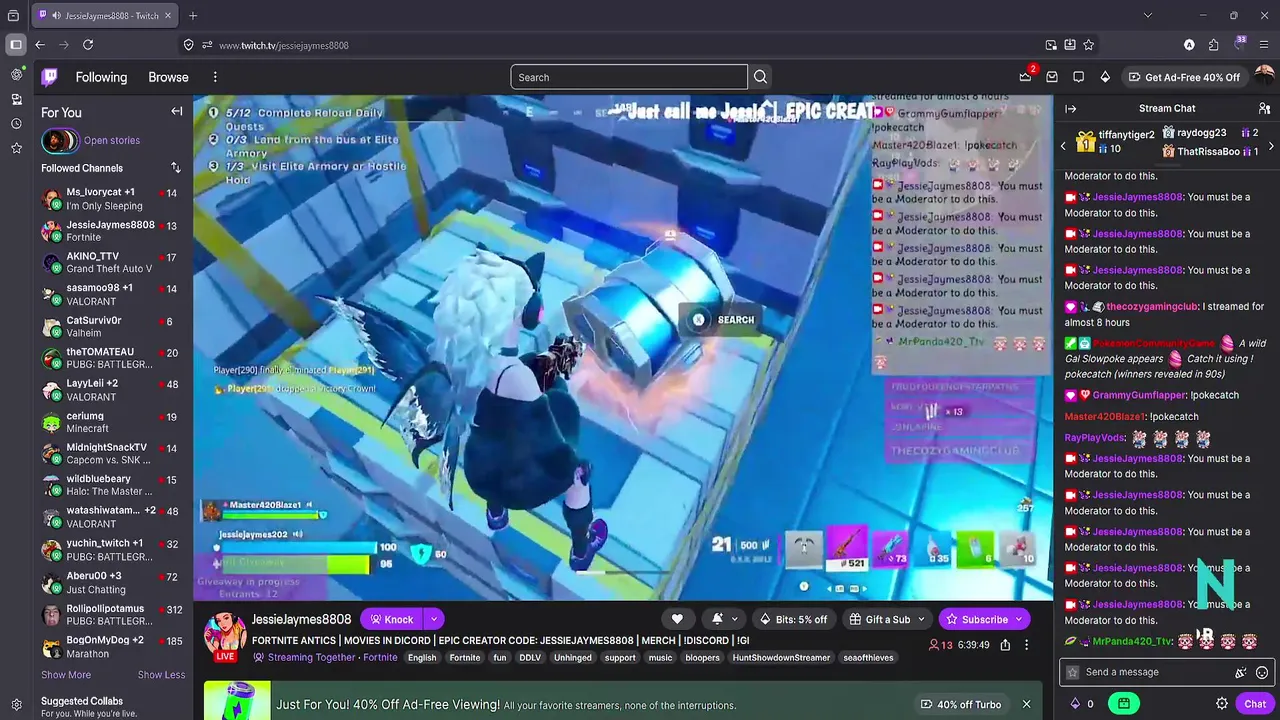Click the Twitch search input field
Viewport: 1280px width, 720px height.
(629, 77)
